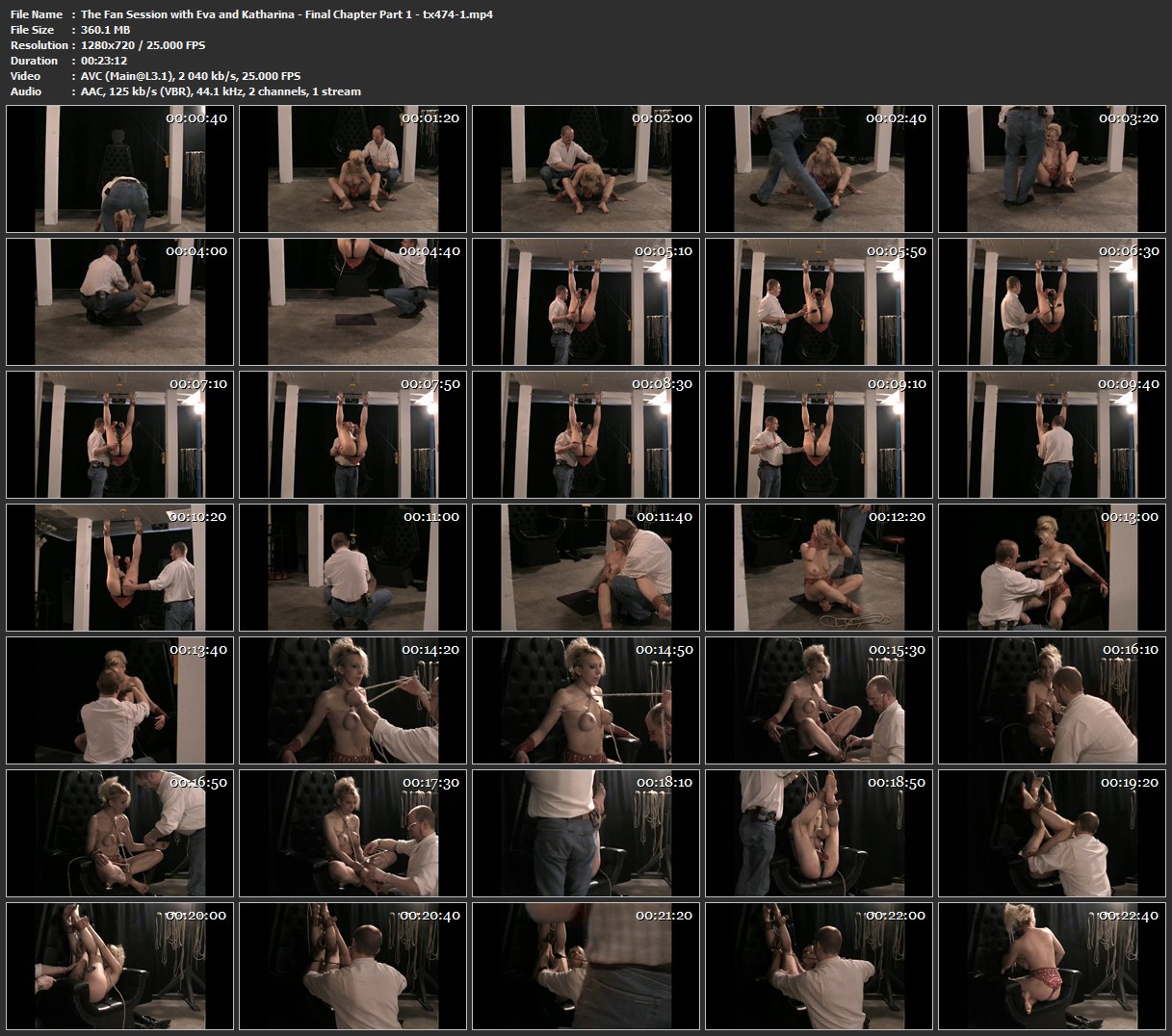
Task: Click the Audio line starting with "AAC, 125 kb/s"
Action: [x=221, y=91]
